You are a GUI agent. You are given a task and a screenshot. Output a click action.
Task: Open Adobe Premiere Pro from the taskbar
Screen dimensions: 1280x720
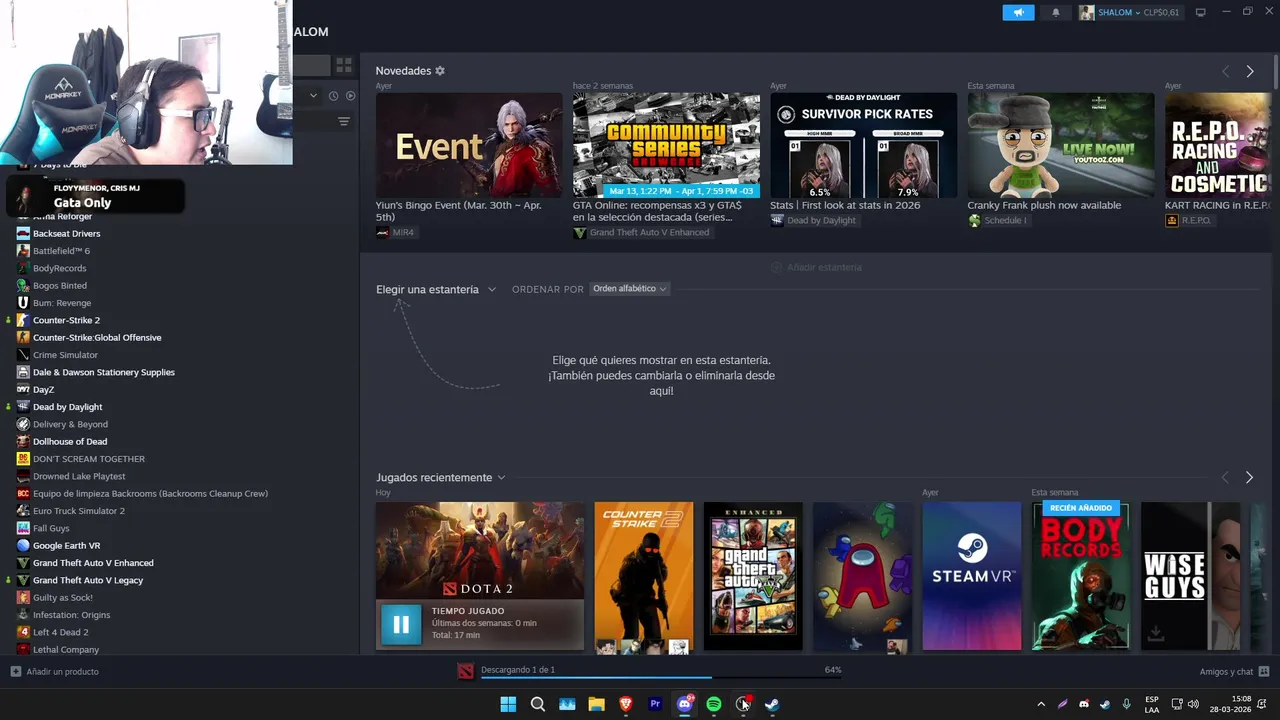click(655, 704)
